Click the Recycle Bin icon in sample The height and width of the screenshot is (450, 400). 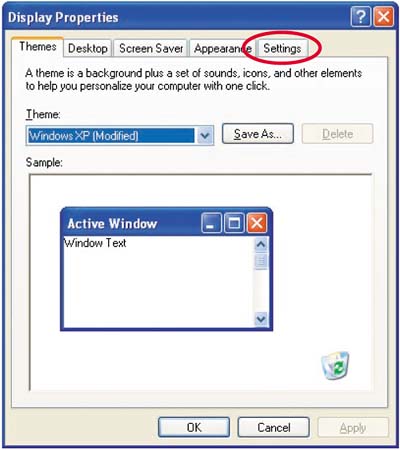pos(336,366)
